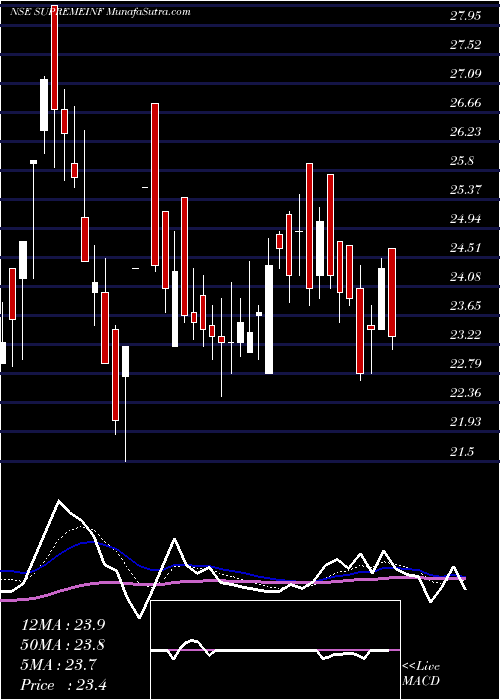Click the Price : 23.4 reading
Viewport: 500px width, 700px height.
[63, 685]
